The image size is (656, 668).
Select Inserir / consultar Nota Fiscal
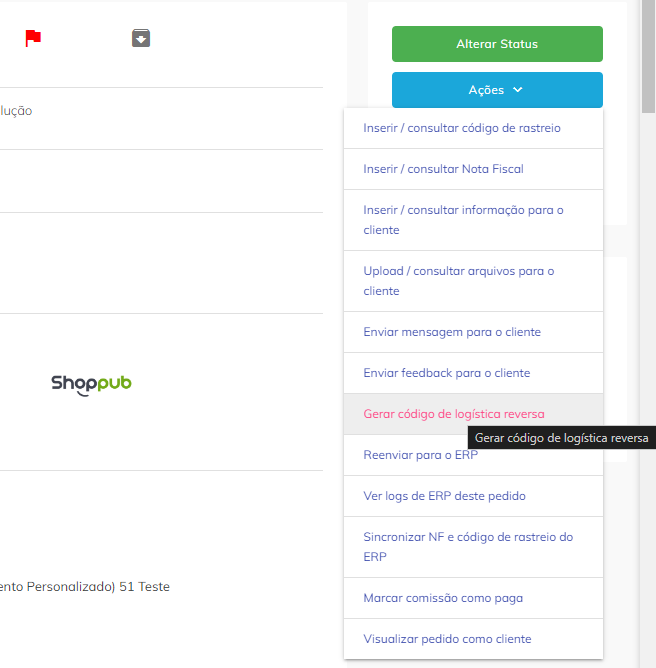click(x=473, y=169)
